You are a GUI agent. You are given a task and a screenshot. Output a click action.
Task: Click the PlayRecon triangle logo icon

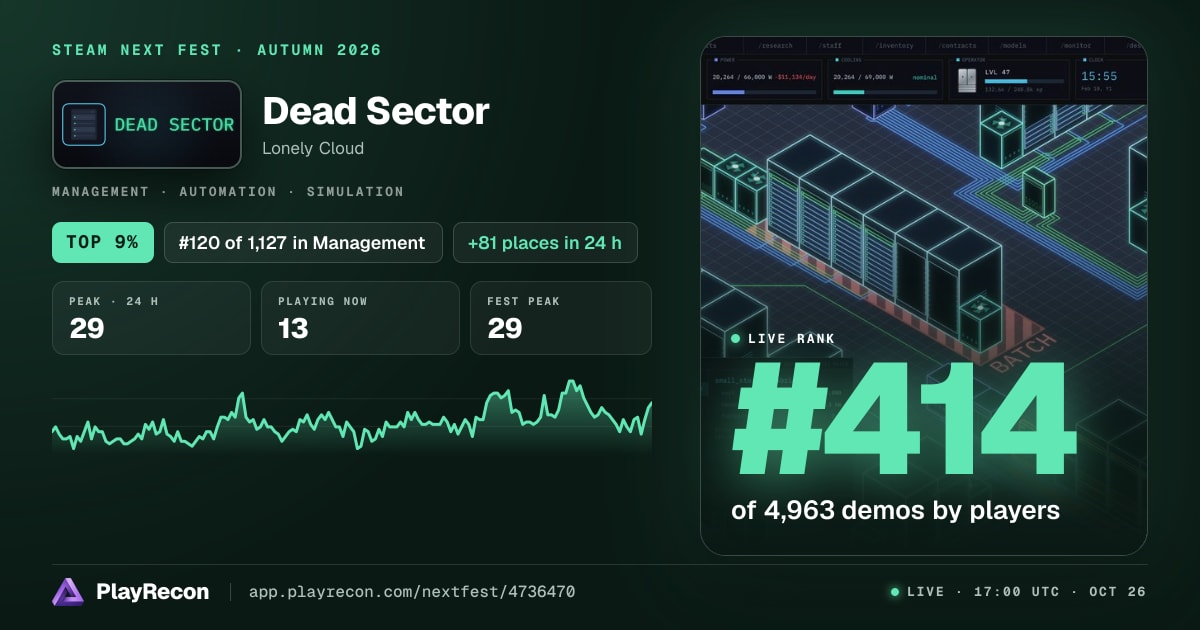(x=68, y=592)
